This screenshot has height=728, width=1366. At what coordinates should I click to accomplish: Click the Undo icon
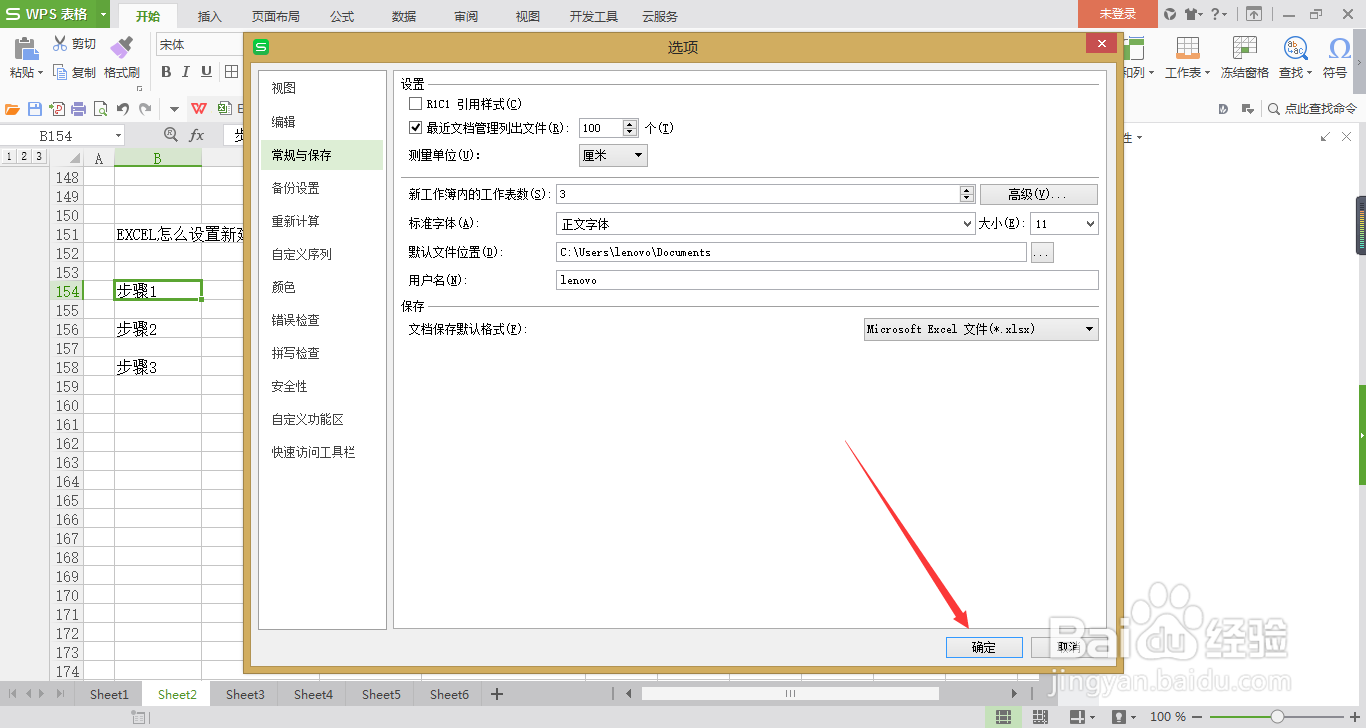tap(121, 110)
